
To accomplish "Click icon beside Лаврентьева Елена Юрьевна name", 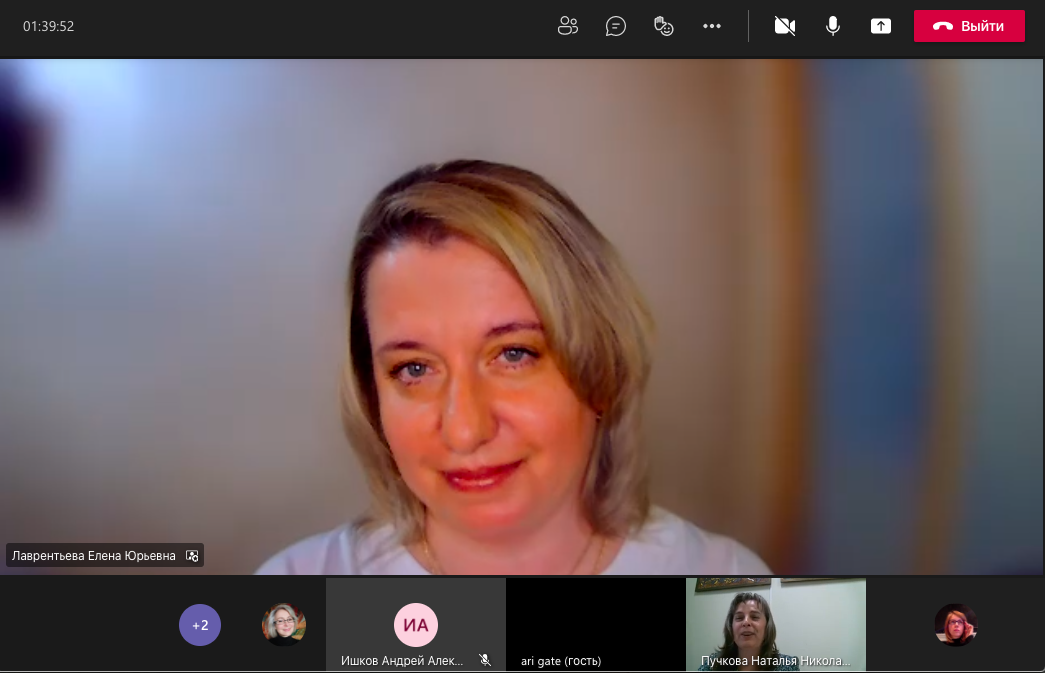I will pyautogui.click(x=193, y=556).
